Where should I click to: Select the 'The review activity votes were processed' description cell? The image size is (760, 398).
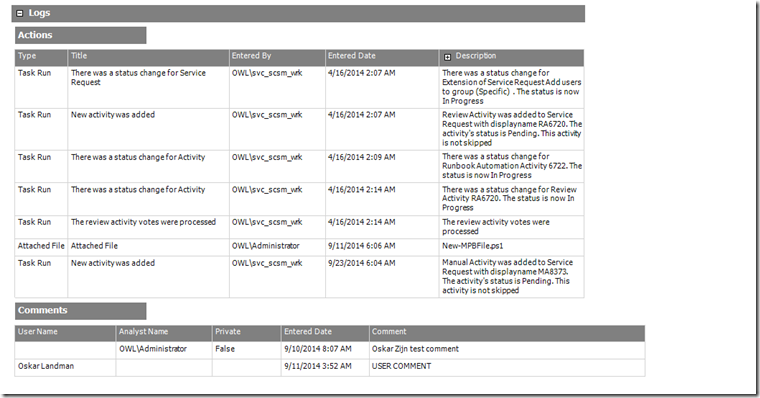click(512, 227)
